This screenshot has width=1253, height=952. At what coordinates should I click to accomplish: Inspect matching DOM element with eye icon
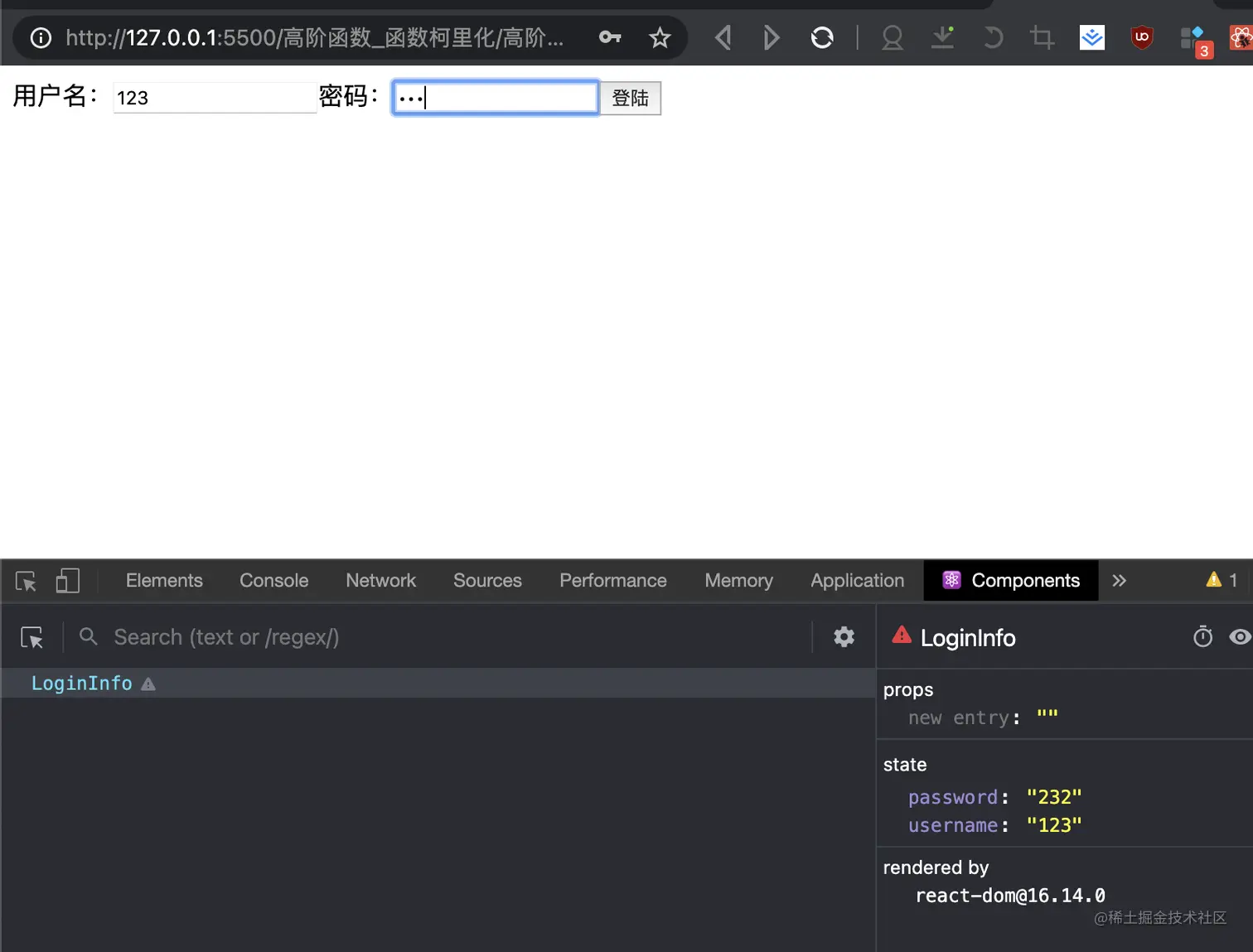[1240, 636]
